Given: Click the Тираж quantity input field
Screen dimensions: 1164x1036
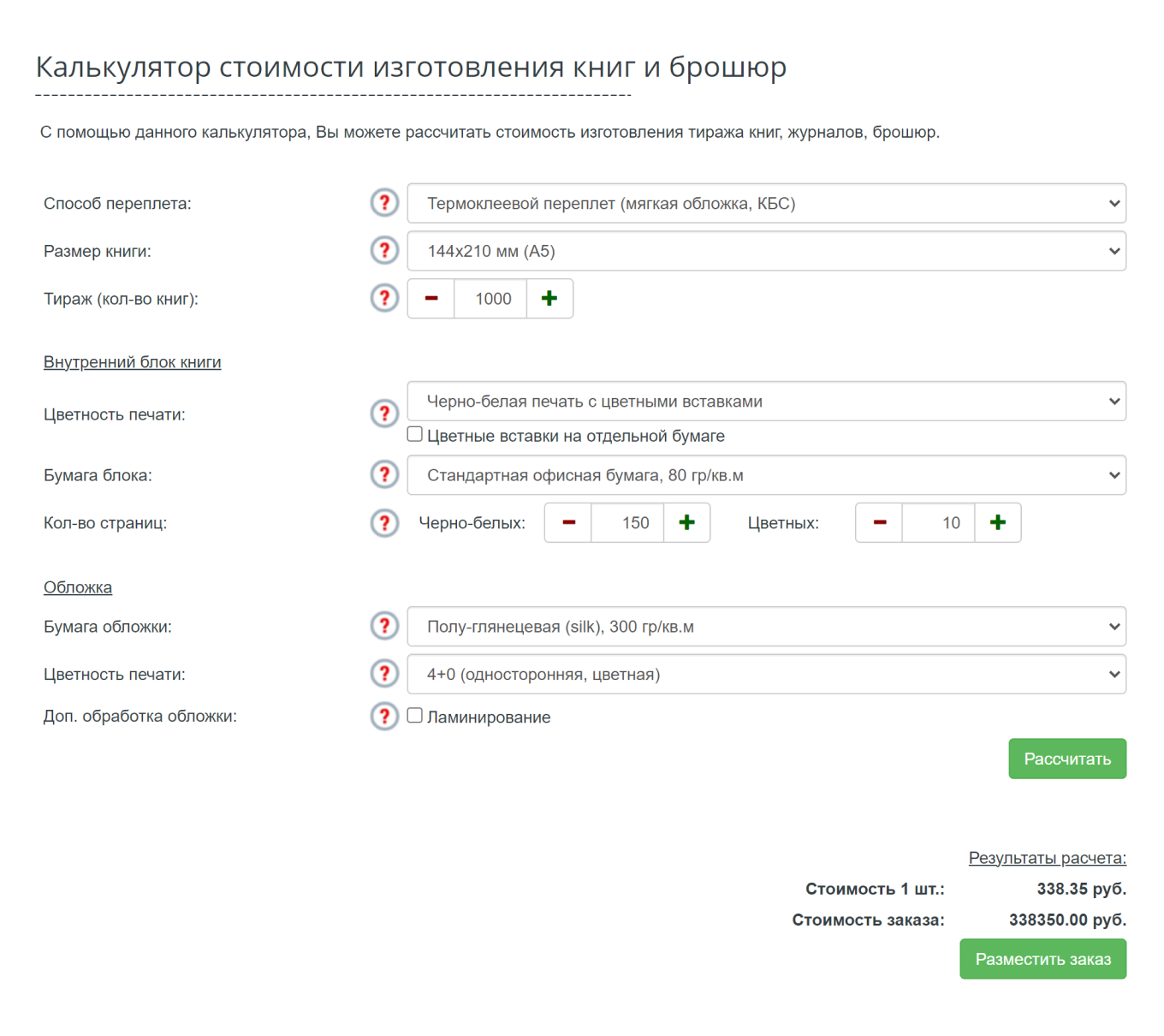Looking at the screenshot, I should [x=491, y=299].
